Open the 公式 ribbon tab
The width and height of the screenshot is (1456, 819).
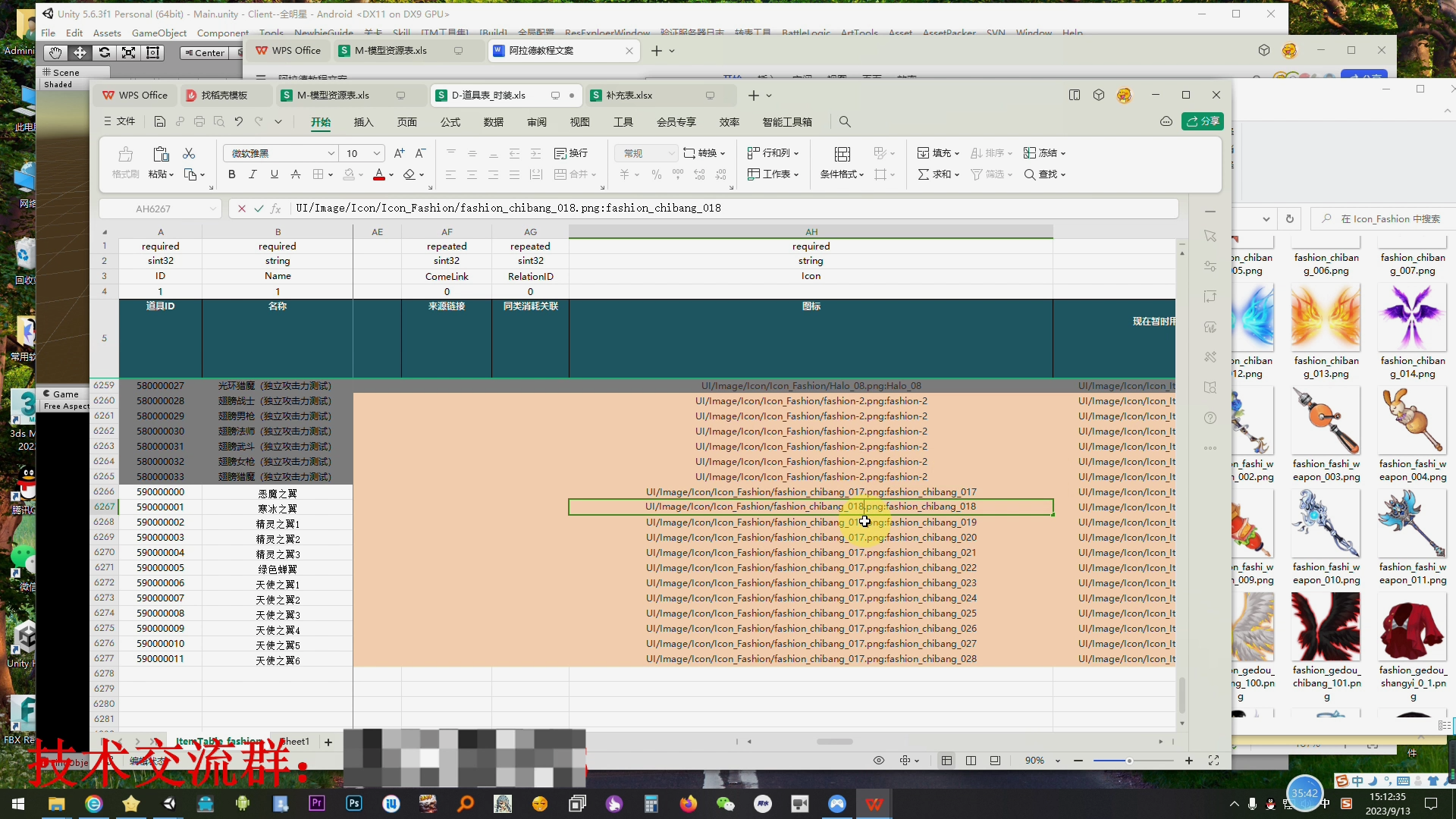click(x=450, y=122)
